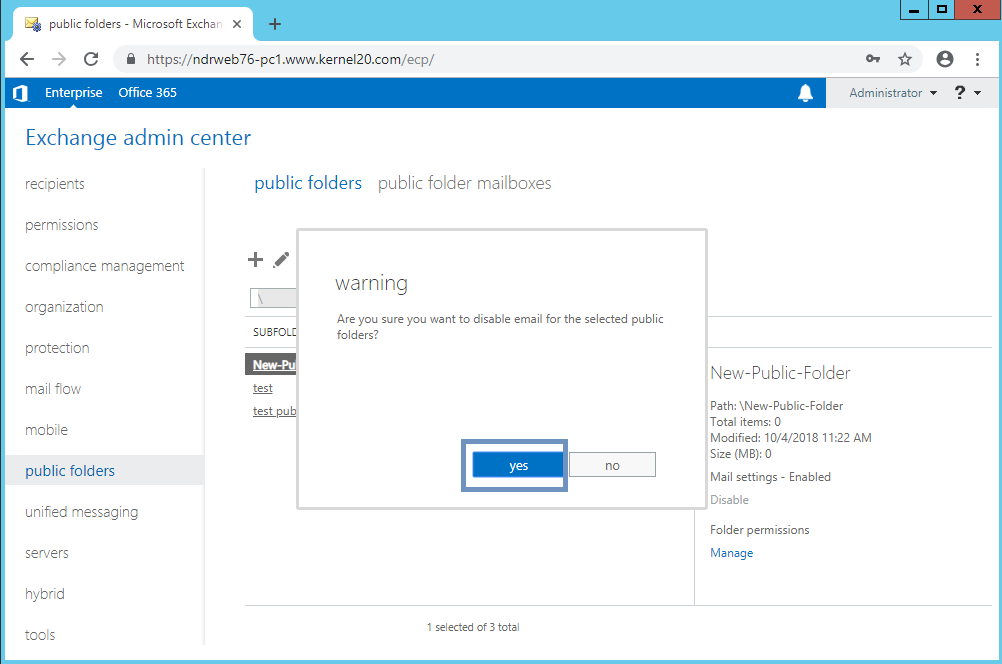This screenshot has height=664, width=1002.
Task: Open hybrid section
Action: click(45, 594)
